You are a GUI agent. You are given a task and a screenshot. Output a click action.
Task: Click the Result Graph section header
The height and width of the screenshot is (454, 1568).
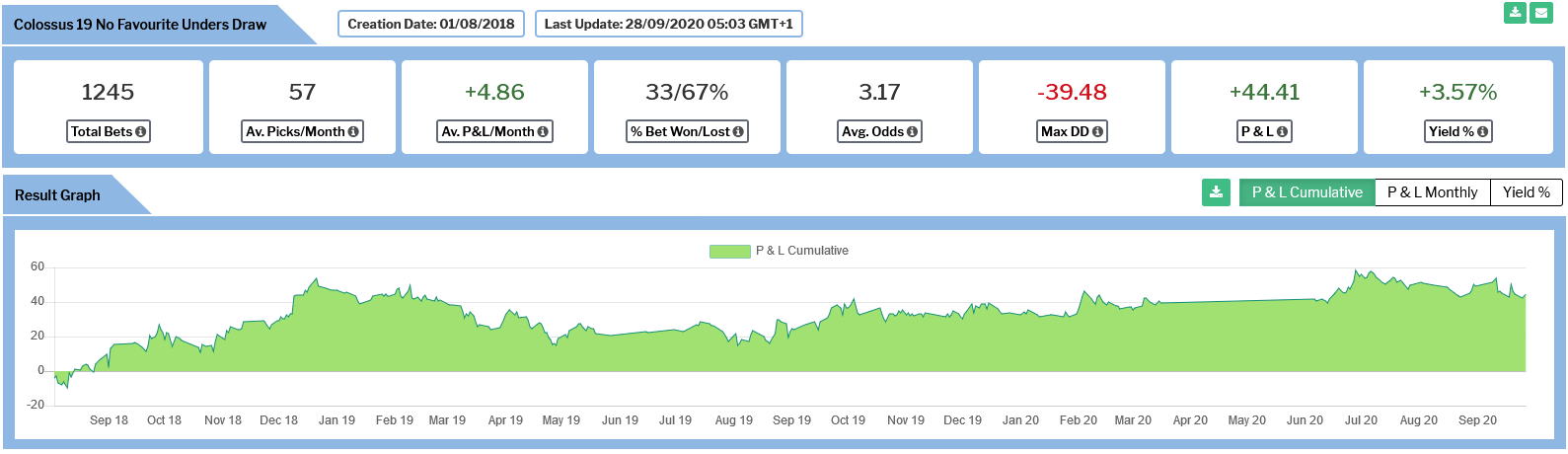pos(57,195)
